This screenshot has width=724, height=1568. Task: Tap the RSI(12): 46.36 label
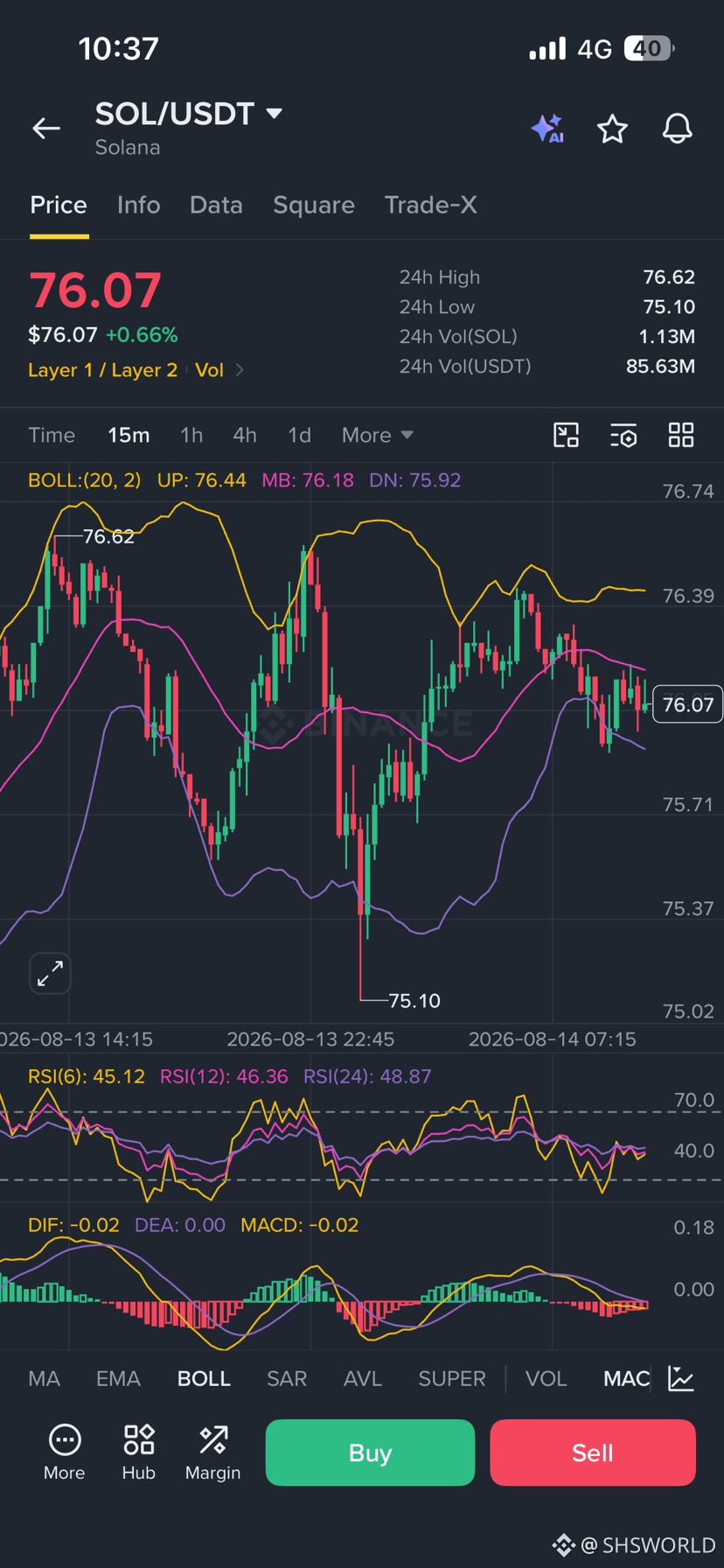tap(224, 1076)
